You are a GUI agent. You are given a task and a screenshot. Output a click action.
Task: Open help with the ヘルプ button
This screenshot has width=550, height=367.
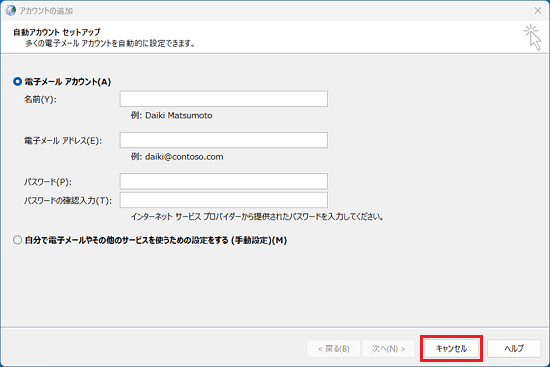(514, 348)
